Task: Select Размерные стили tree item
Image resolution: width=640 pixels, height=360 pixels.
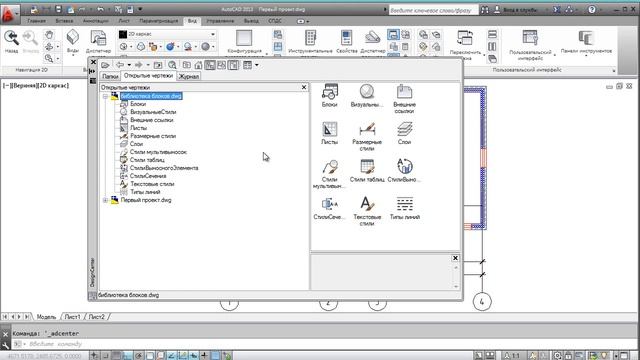Action: click(x=153, y=136)
